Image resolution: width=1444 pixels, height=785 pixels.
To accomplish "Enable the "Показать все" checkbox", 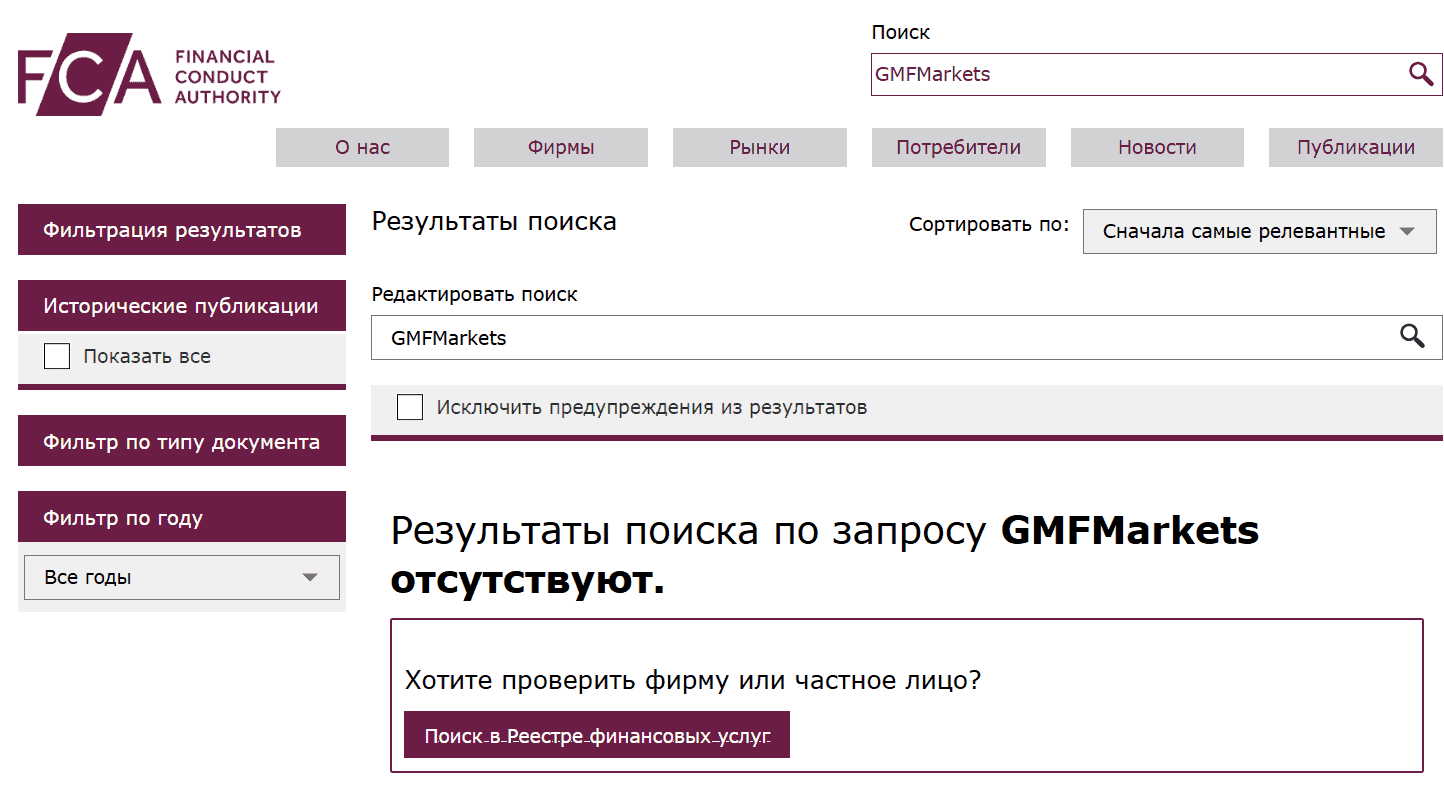I will [x=57, y=355].
